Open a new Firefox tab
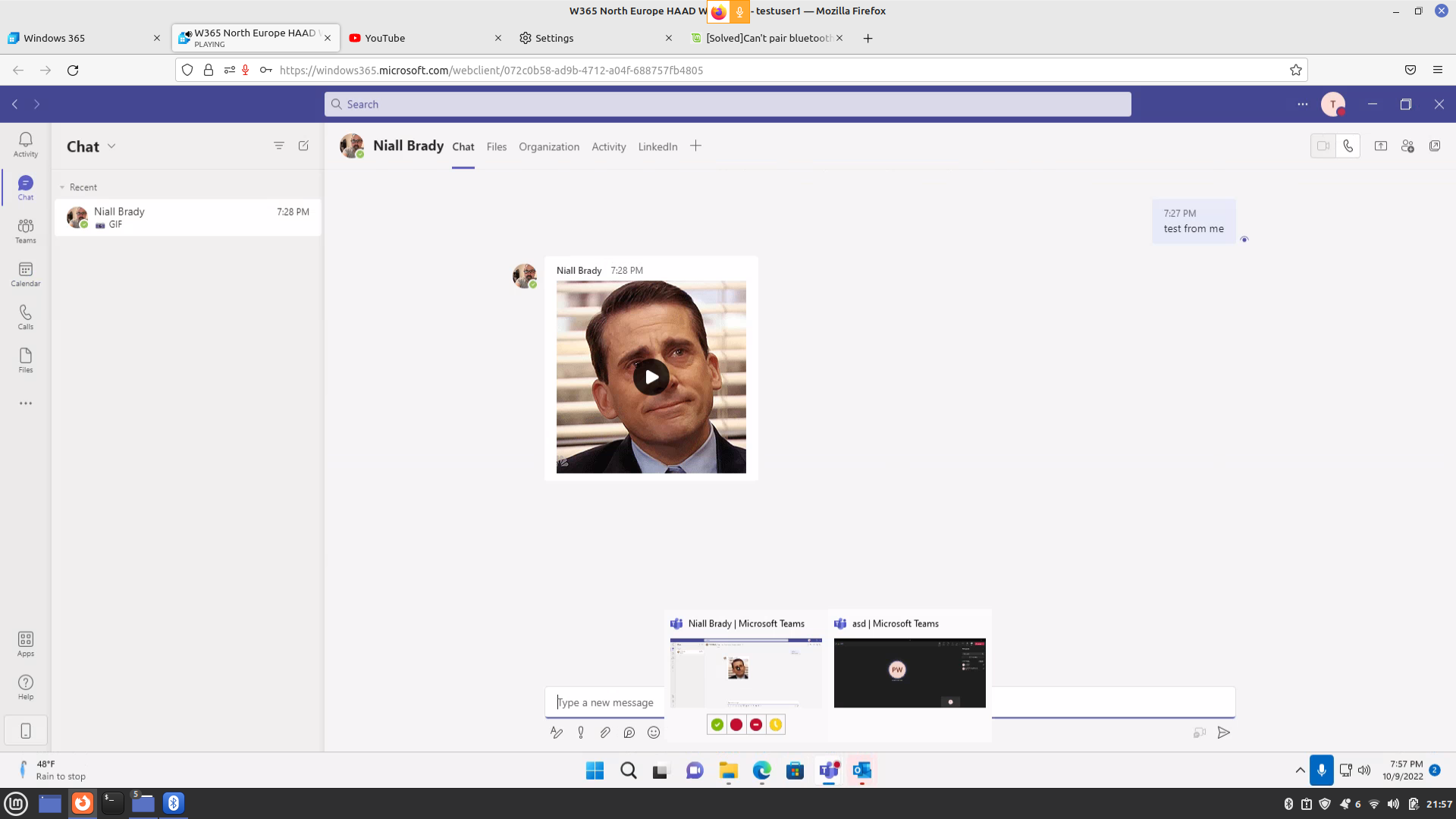Image resolution: width=1456 pixels, height=819 pixels. 868,38
